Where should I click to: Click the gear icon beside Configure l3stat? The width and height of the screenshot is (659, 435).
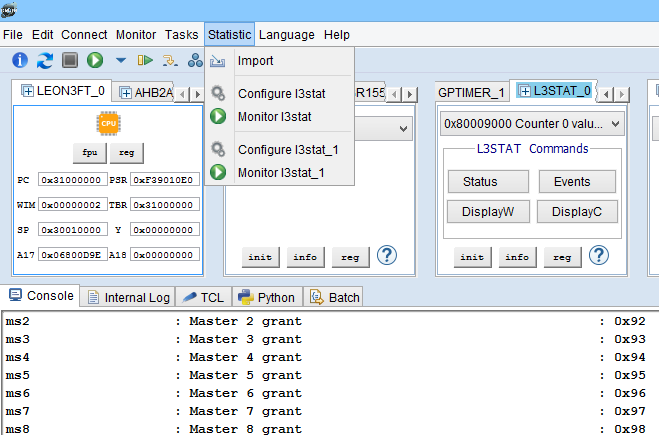[x=218, y=93]
